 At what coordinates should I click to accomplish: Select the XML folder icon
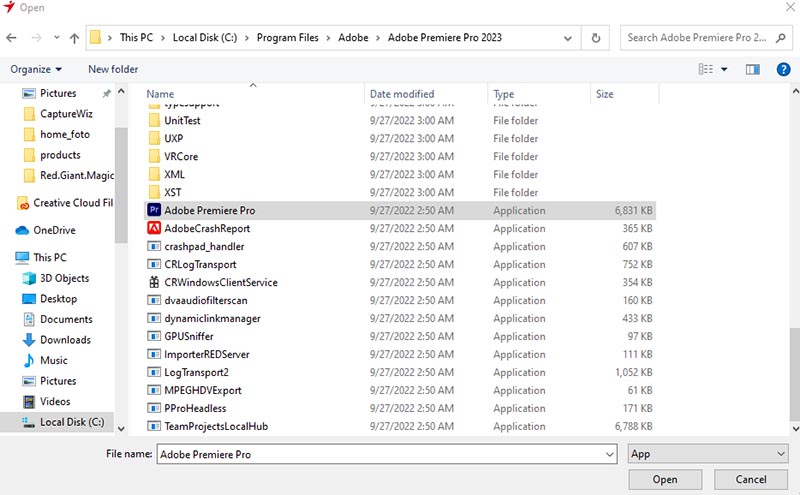coord(154,175)
